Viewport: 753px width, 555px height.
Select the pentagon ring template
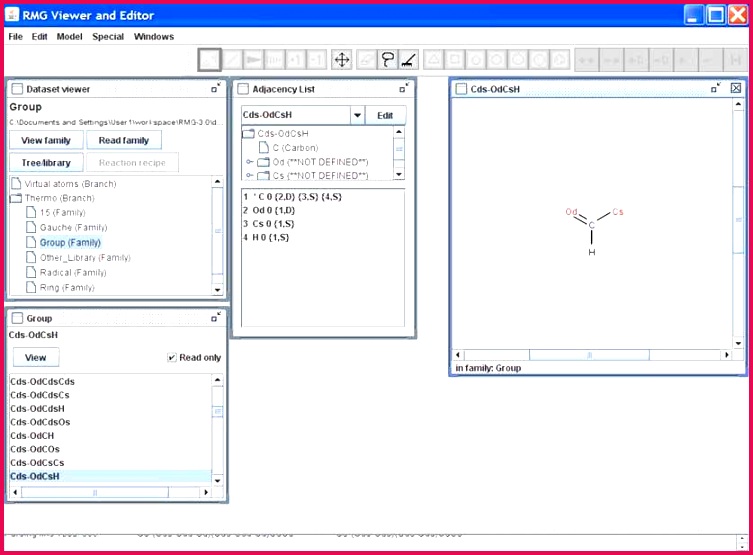click(x=476, y=60)
